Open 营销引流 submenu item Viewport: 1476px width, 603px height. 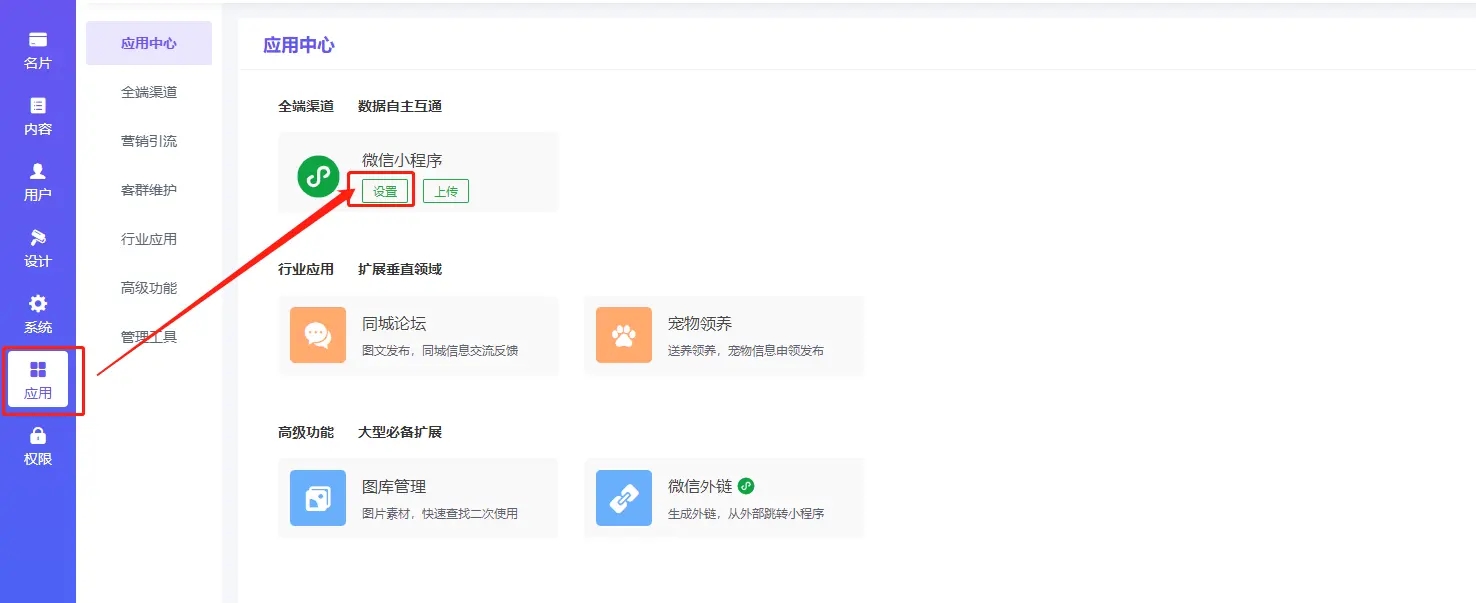149,141
